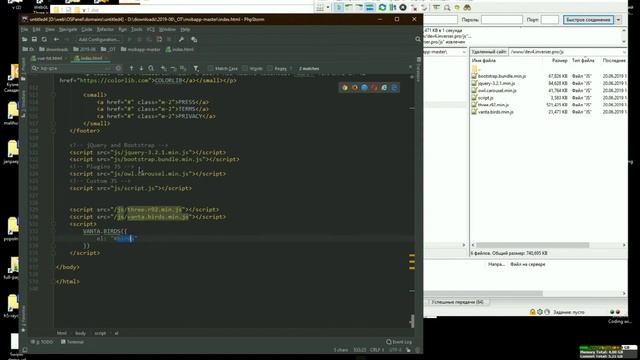
Task: Select bootstrap.bundle.min.js in remote list
Action: (x=502, y=76)
